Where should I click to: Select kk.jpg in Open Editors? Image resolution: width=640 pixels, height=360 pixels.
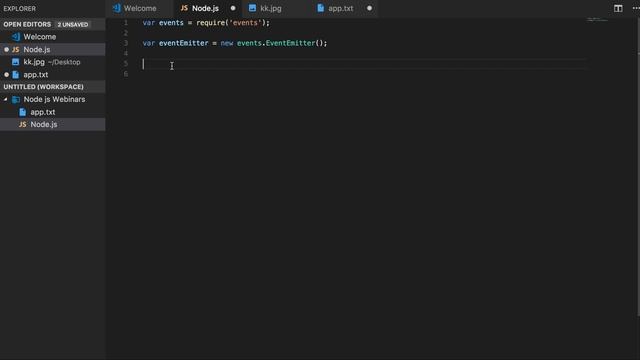click(53, 62)
